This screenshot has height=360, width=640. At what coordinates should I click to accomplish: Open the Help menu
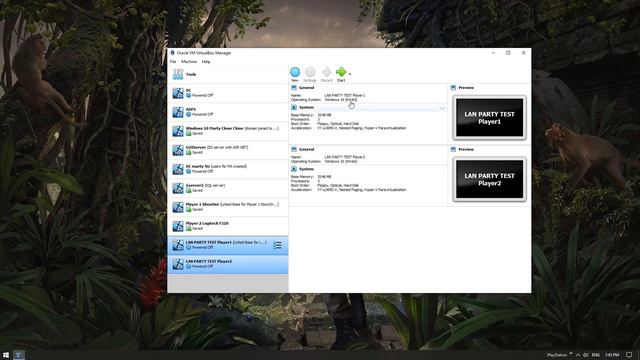[206, 62]
